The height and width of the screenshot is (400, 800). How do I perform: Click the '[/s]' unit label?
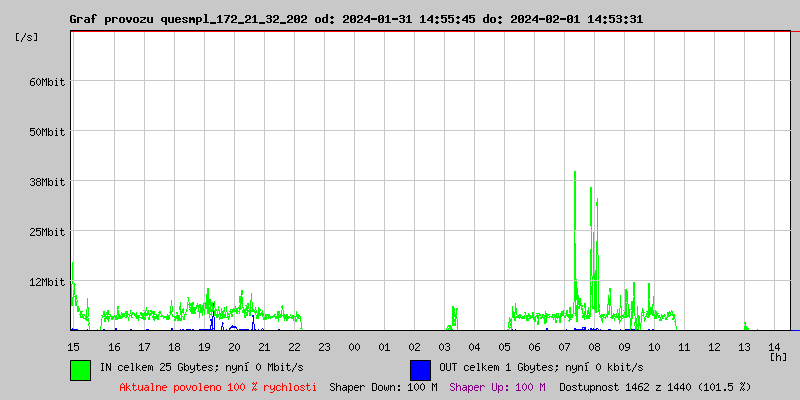click(x=27, y=37)
